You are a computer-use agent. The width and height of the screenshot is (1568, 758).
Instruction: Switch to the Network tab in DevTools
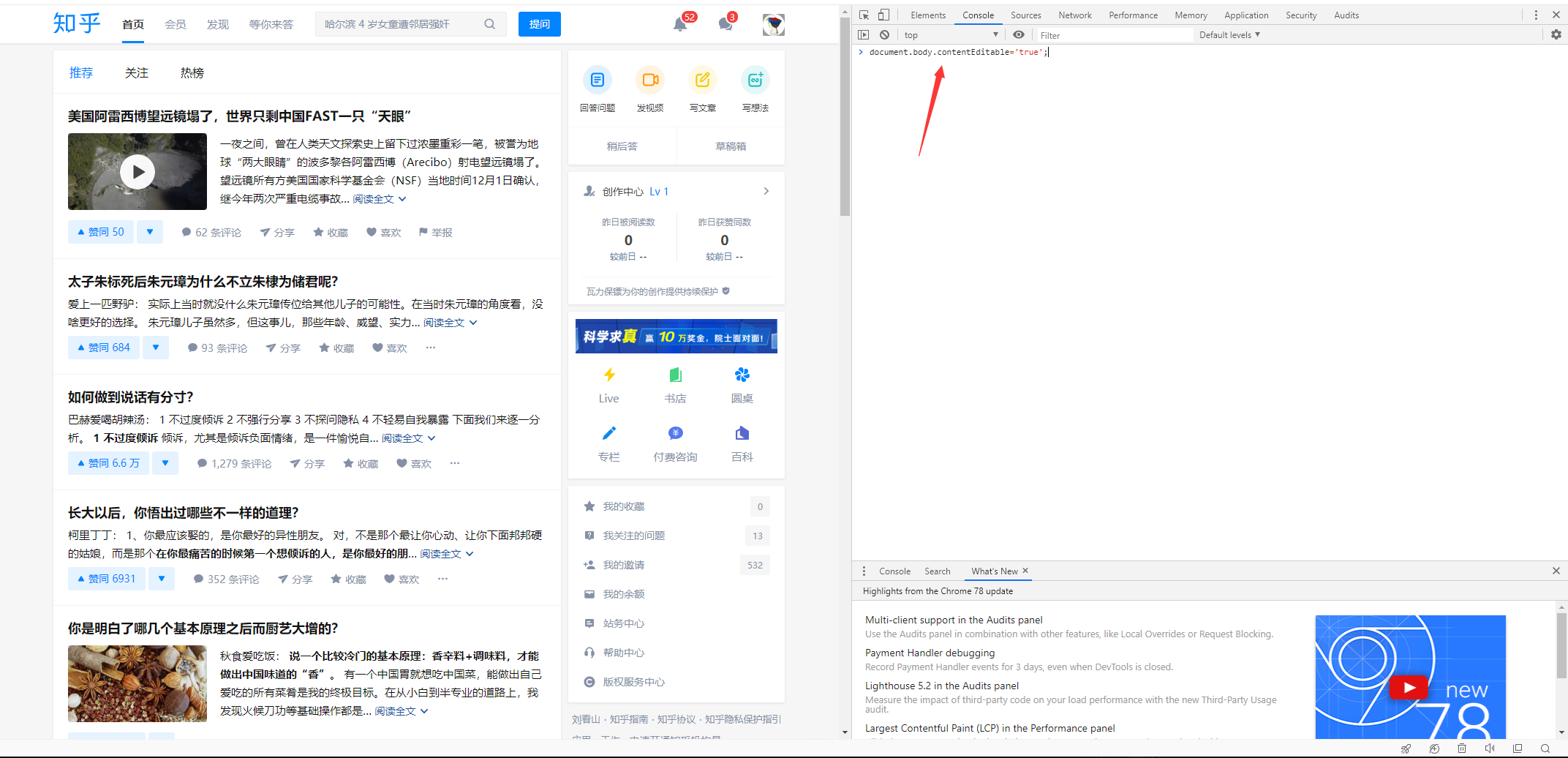1074,15
